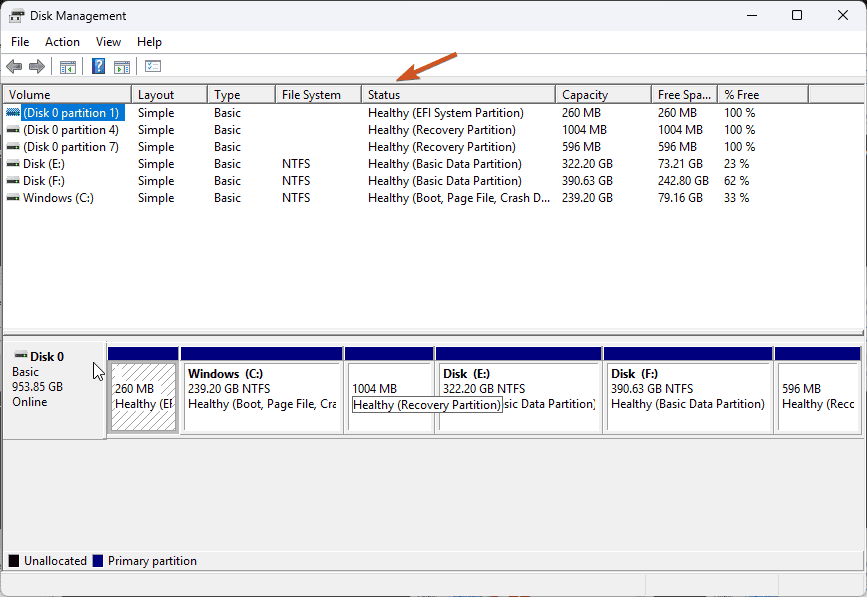Image resolution: width=867 pixels, height=597 pixels.
Task: Click drive icon beside Disk 0 partition 4
Action: [x=13, y=130]
